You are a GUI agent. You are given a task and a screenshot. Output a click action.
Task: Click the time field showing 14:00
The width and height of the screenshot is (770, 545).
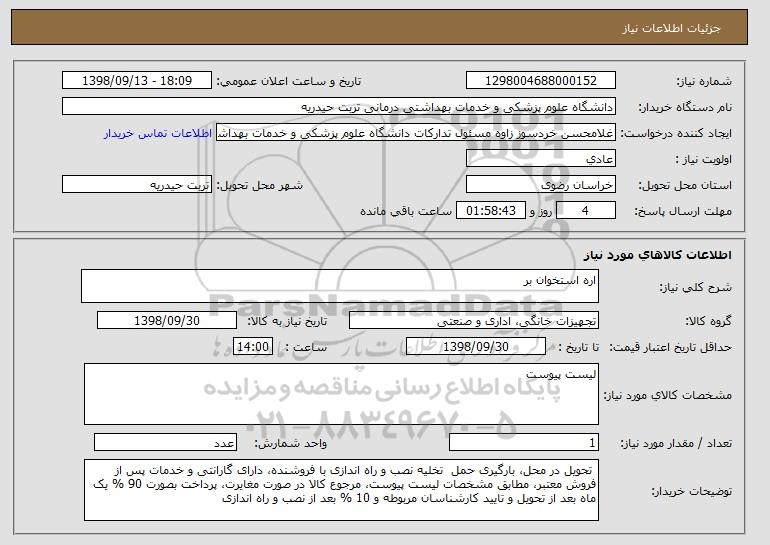point(253,347)
